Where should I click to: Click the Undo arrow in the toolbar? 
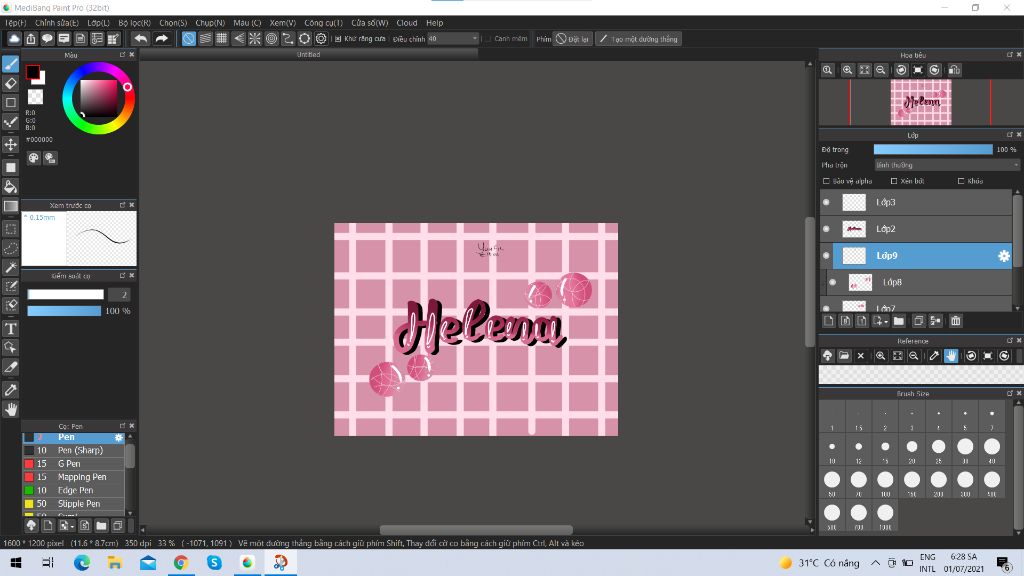pos(140,39)
